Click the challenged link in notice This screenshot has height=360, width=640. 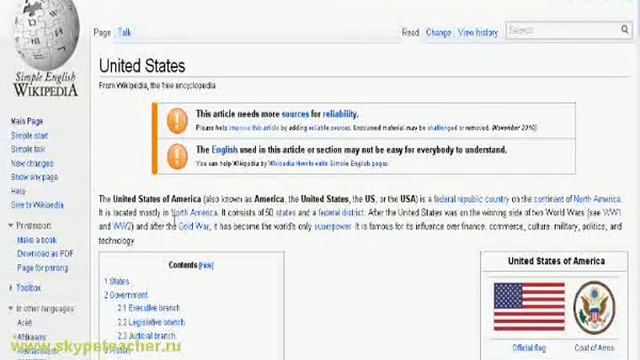pos(442,128)
